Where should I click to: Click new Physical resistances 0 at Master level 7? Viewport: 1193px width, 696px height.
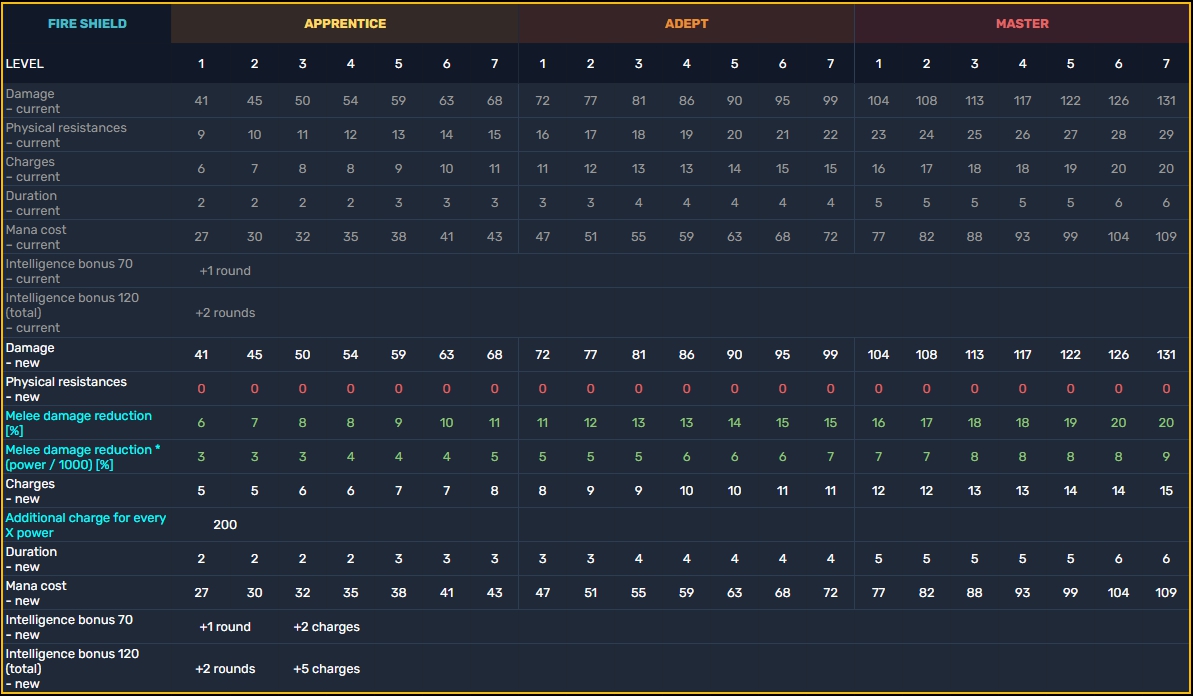(x=1166, y=389)
